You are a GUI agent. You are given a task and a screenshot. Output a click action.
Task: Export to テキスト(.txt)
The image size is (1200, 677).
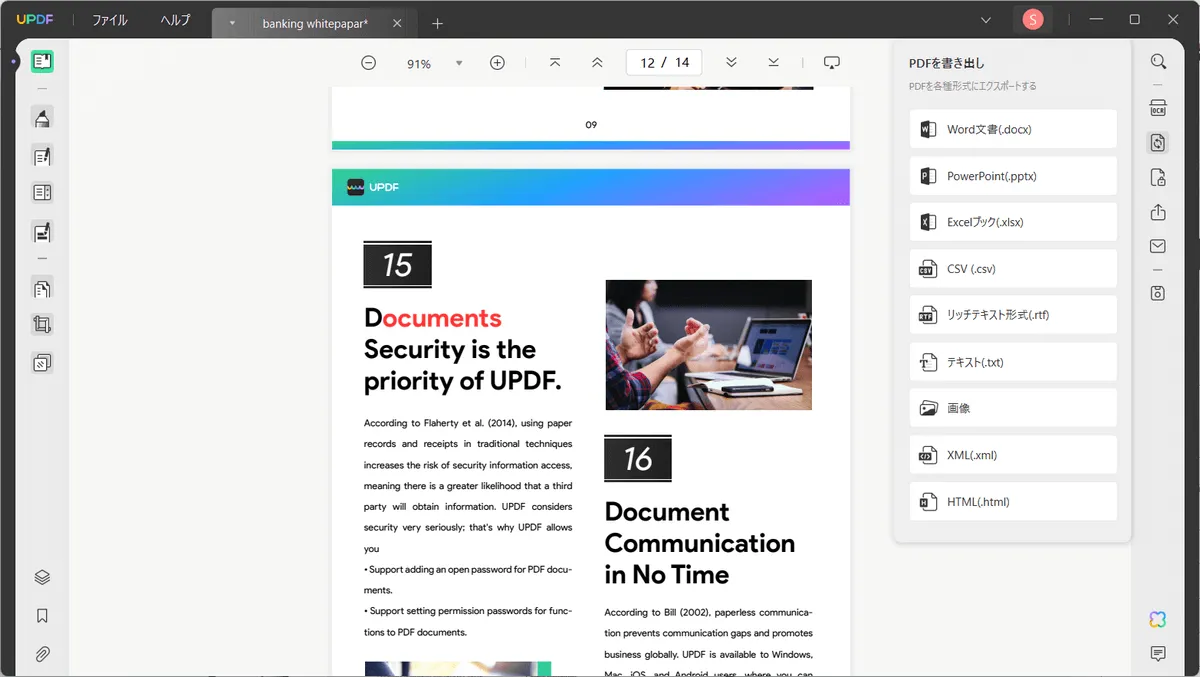tap(1013, 362)
